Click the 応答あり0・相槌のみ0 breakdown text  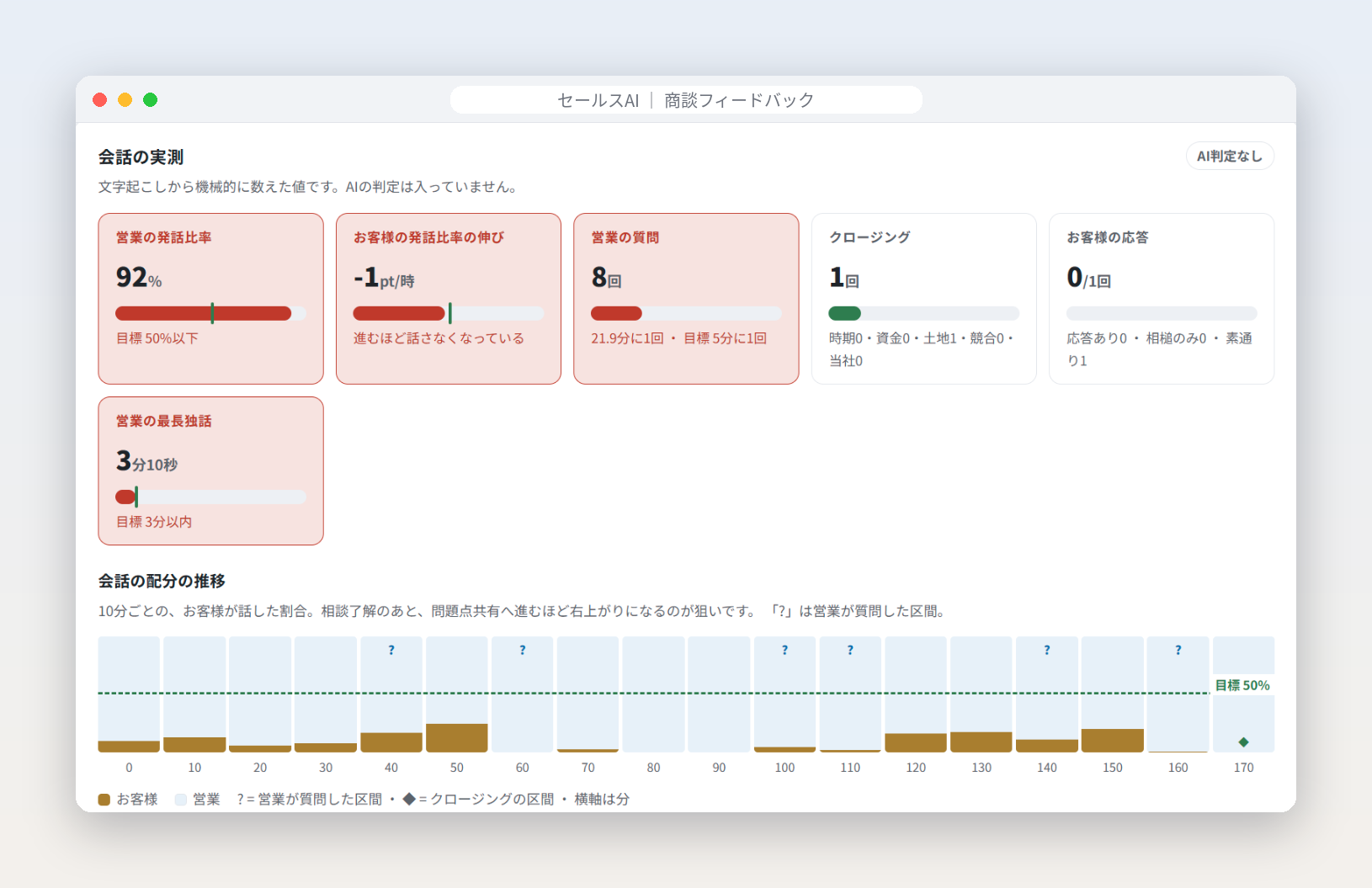click(1160, 349)
